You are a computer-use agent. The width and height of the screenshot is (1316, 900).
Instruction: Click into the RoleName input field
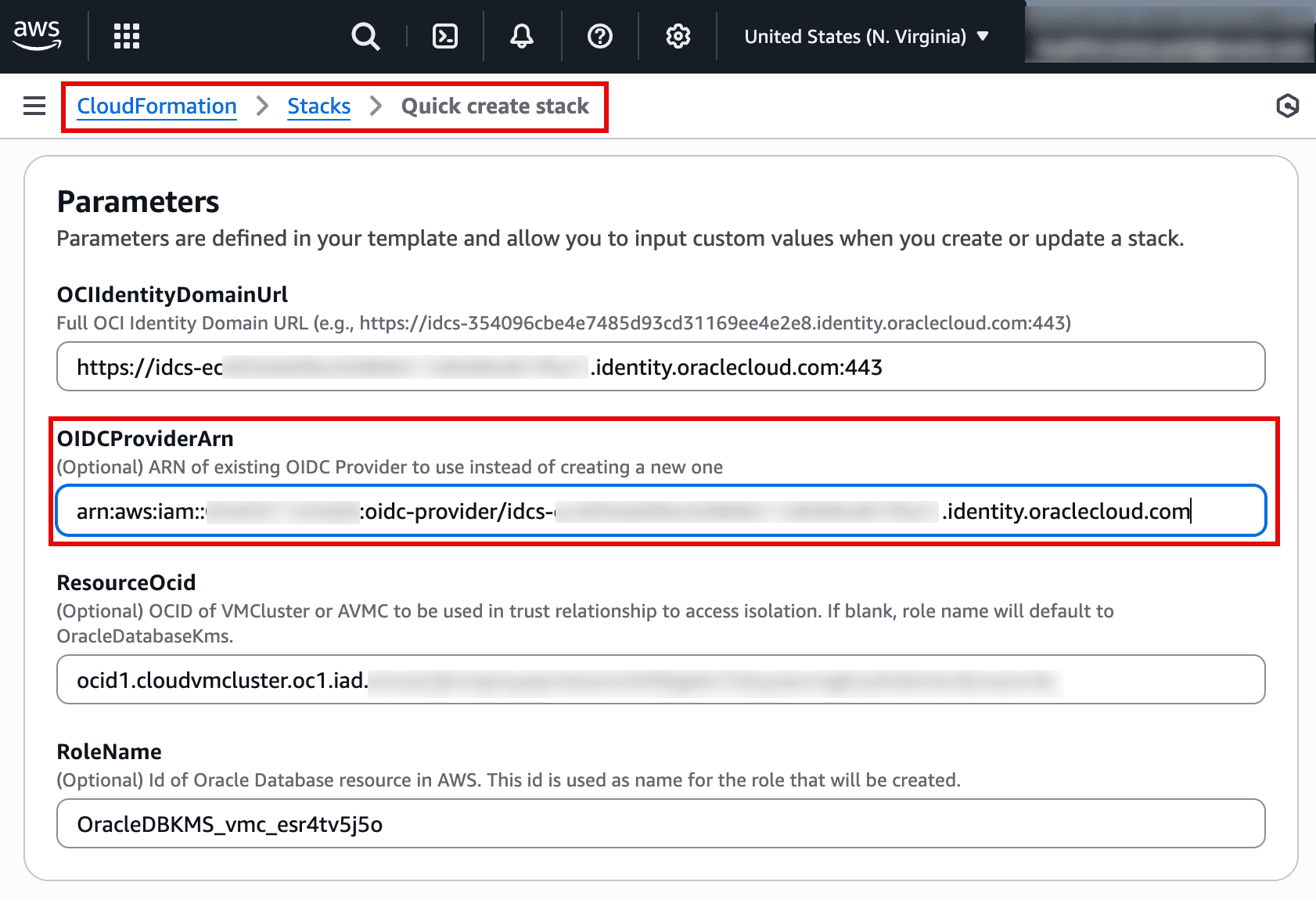pyautogui.click(x=661, y=823)
